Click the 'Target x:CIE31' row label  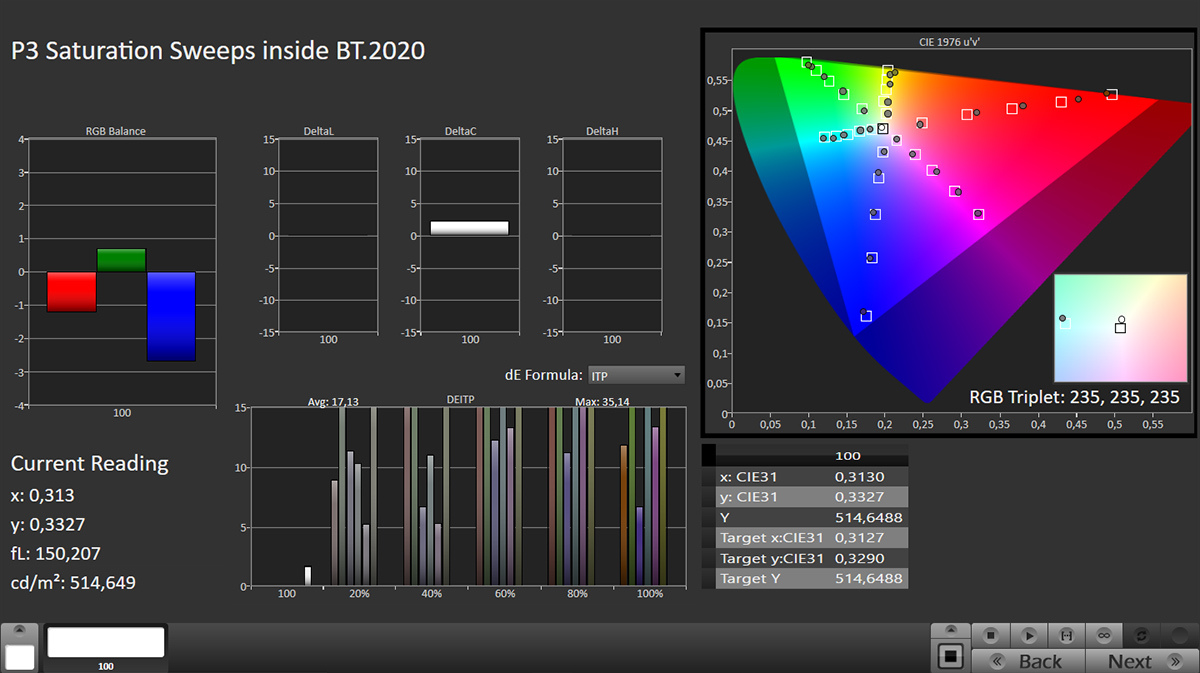point(771,538)
